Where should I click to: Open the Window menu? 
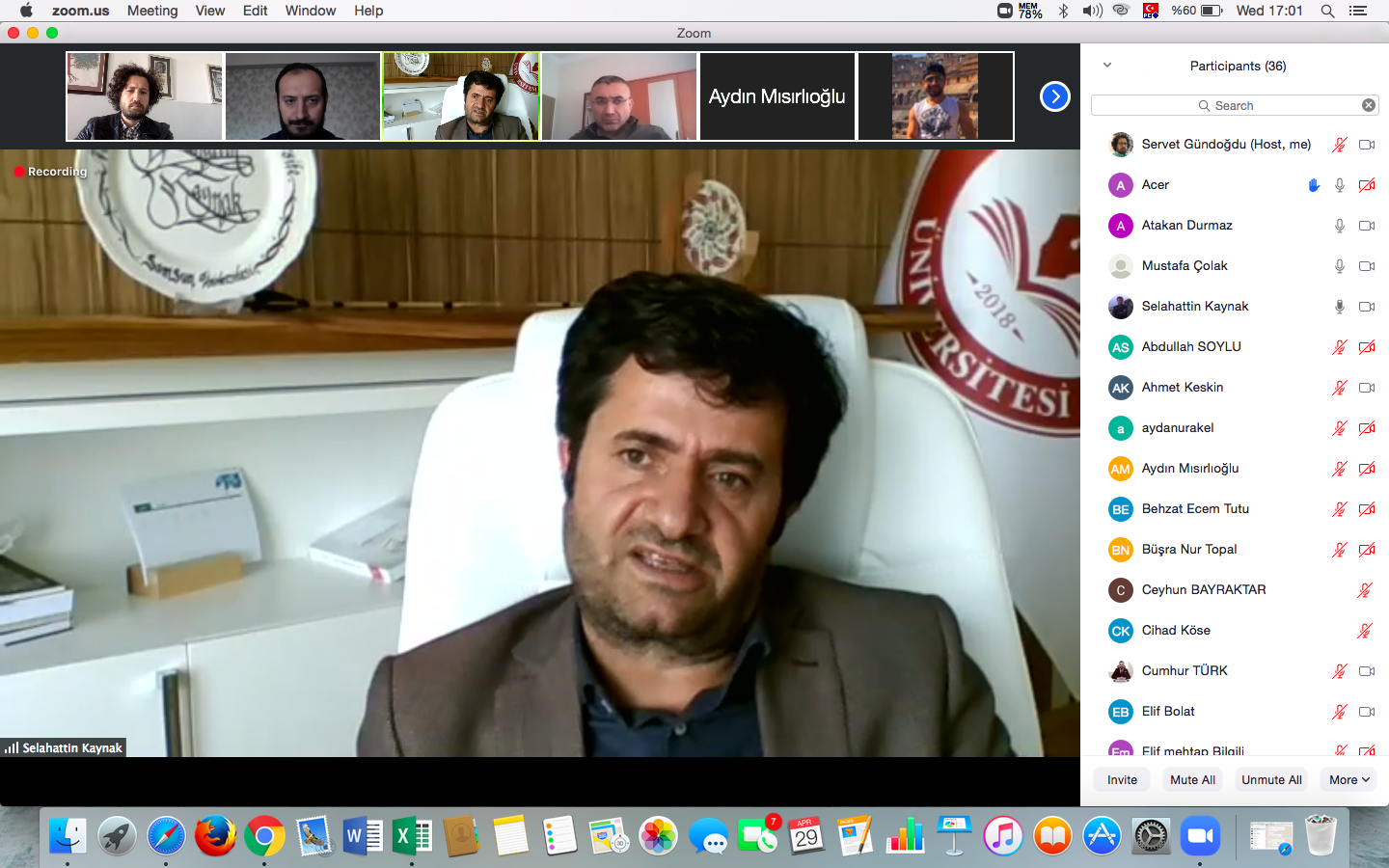tap(311, 11)
